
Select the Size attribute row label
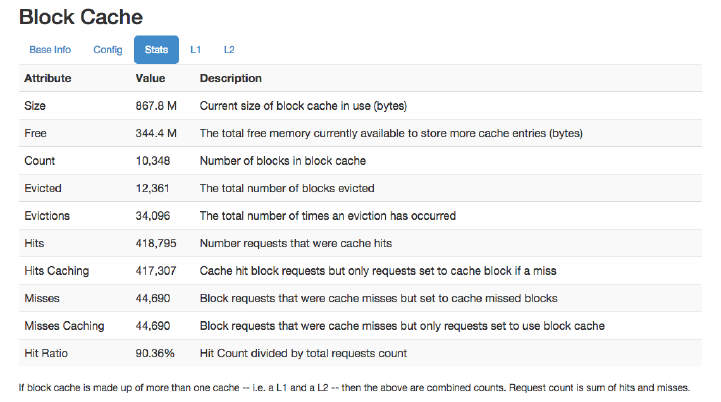(x=35, y=105)
